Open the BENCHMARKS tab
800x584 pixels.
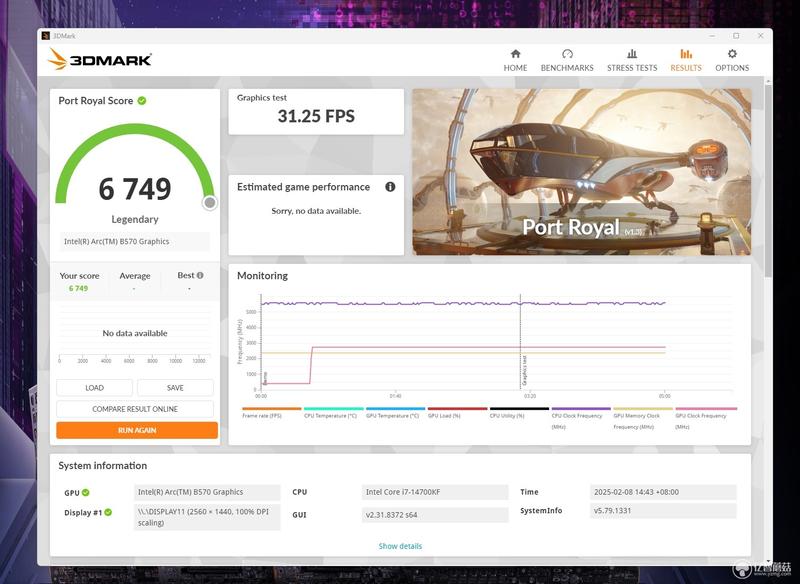567,60
